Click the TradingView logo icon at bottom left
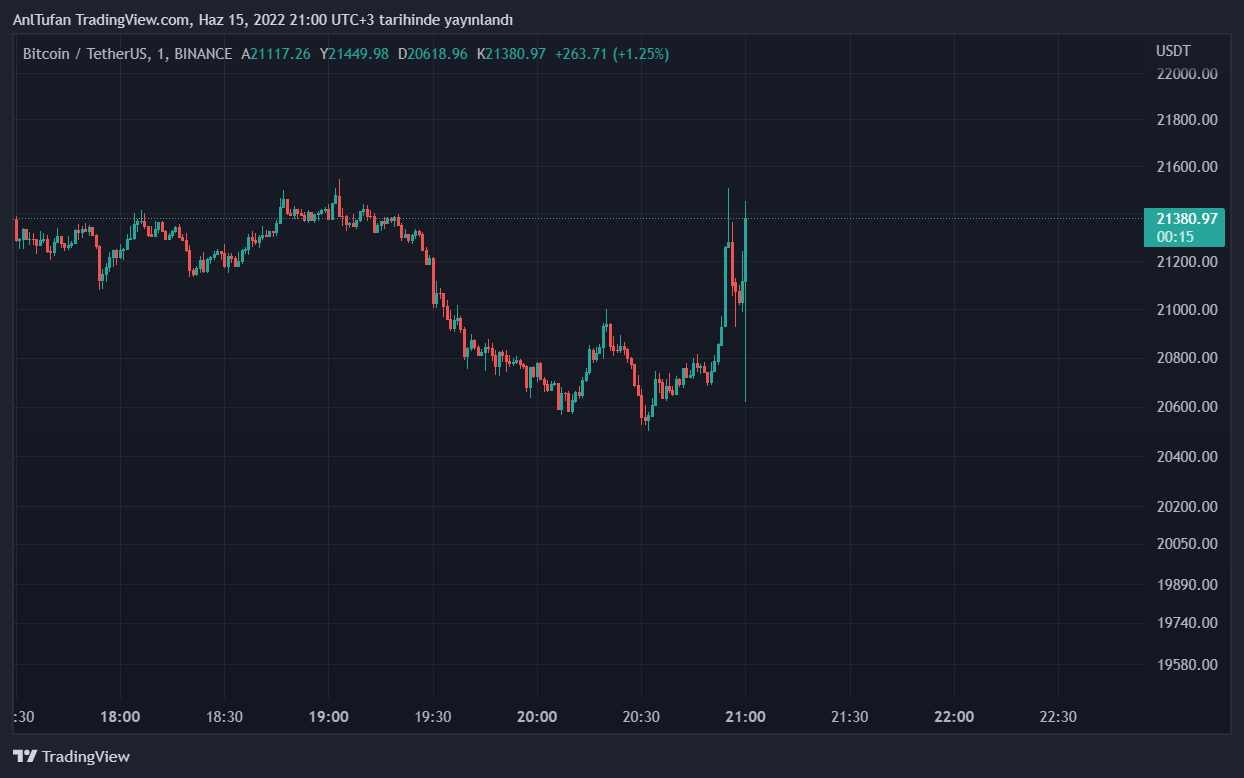 tap(25, 757)
